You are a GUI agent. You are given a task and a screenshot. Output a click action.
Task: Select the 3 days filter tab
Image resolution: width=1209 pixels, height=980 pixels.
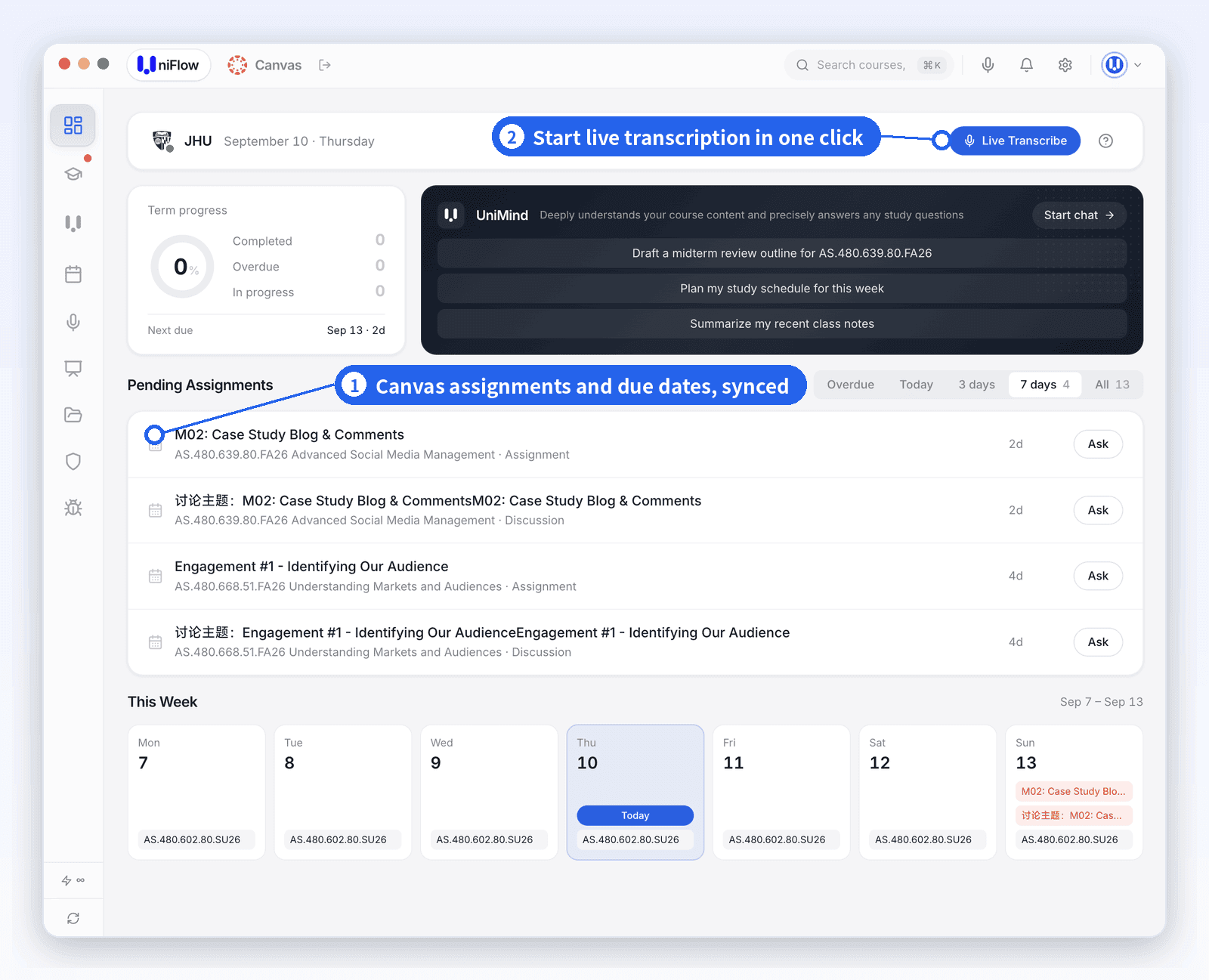976,385
